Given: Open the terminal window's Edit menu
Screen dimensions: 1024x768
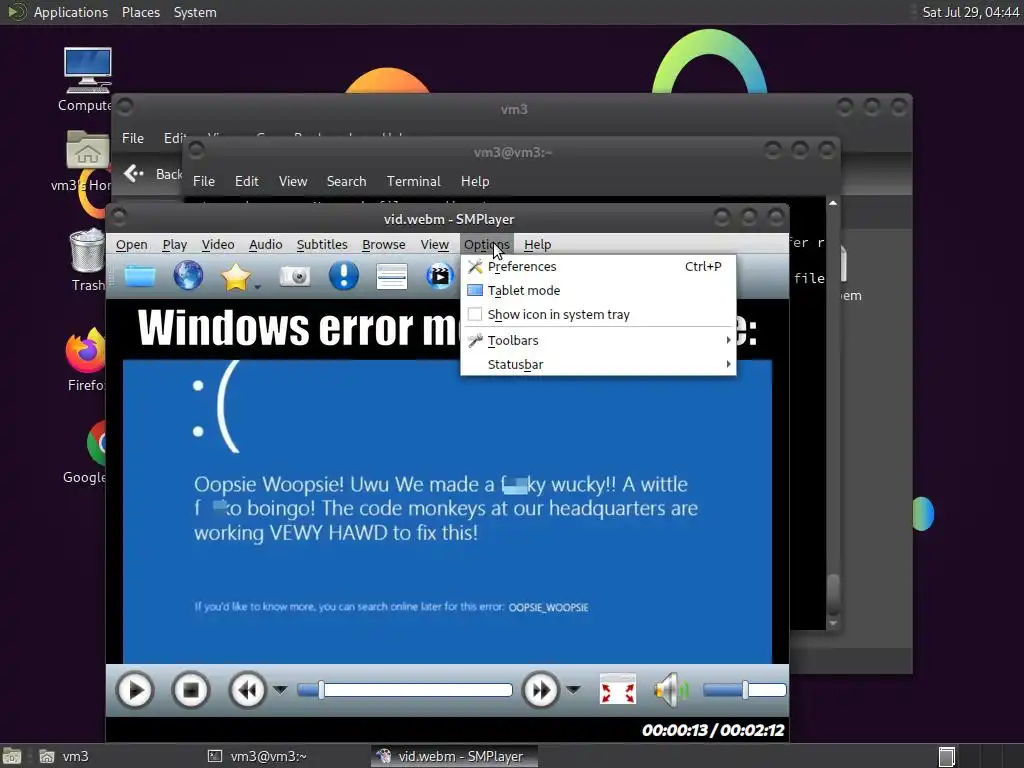Looking at the screenshot, I should pos(246,181).
